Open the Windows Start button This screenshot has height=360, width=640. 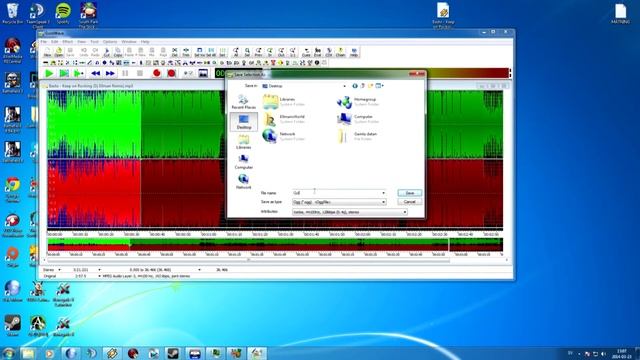pyautogui.click(x=8, y=353)
